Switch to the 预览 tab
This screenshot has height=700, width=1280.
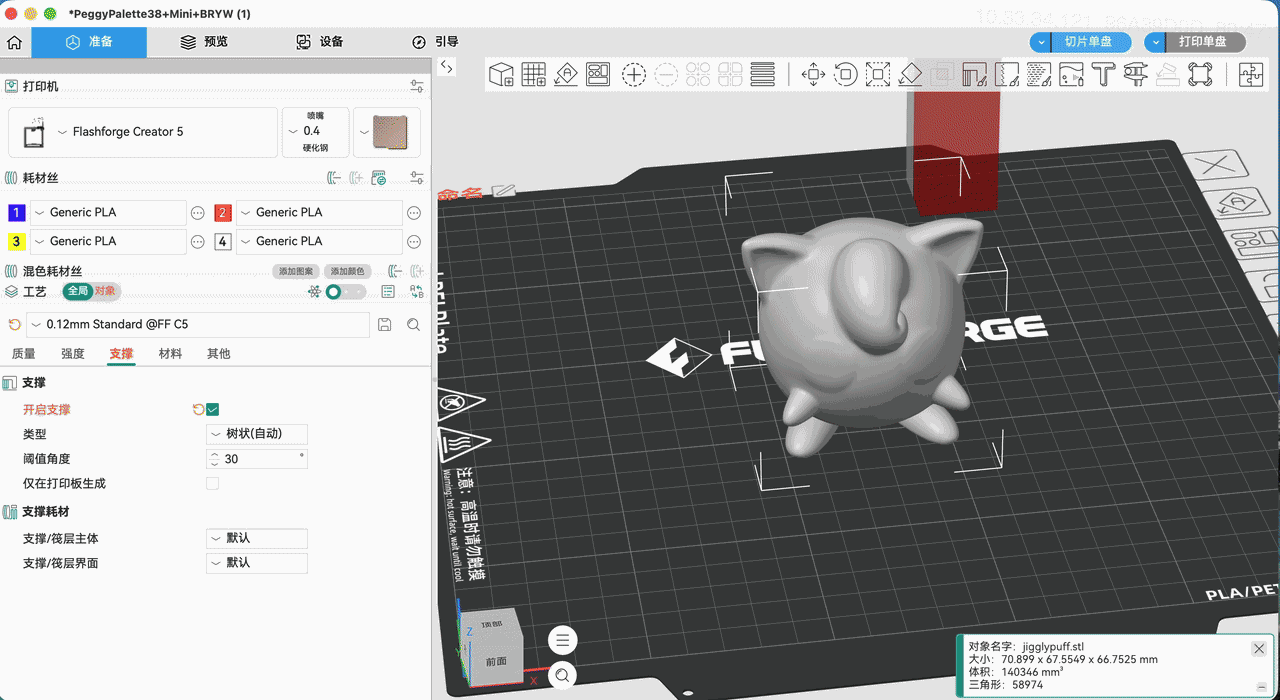click(x=204, y=42)
